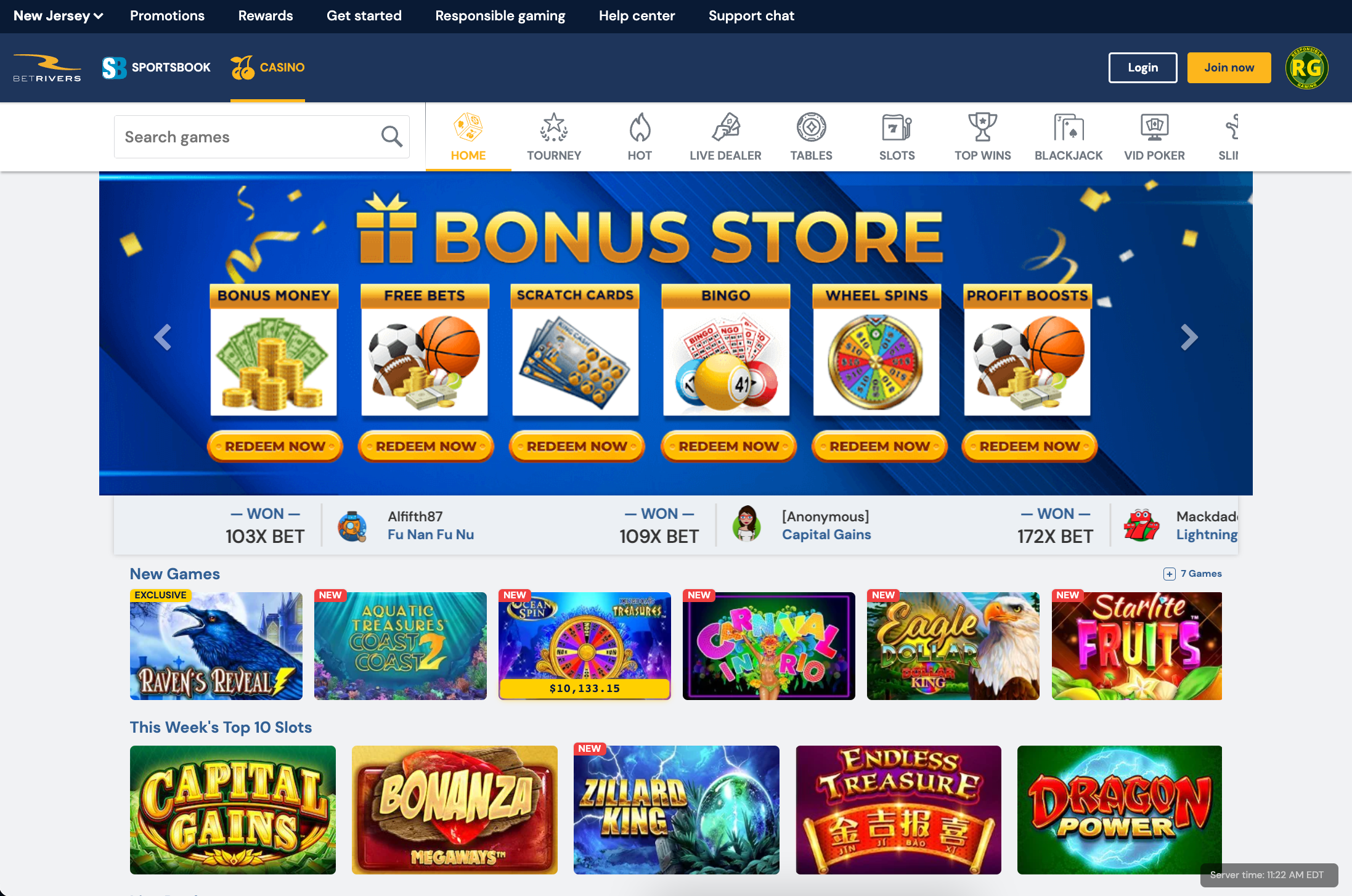Screen dimensions: 1352x896
Task: Click the Responsible Gaming RG badge
Action: tap(1306, 68)
